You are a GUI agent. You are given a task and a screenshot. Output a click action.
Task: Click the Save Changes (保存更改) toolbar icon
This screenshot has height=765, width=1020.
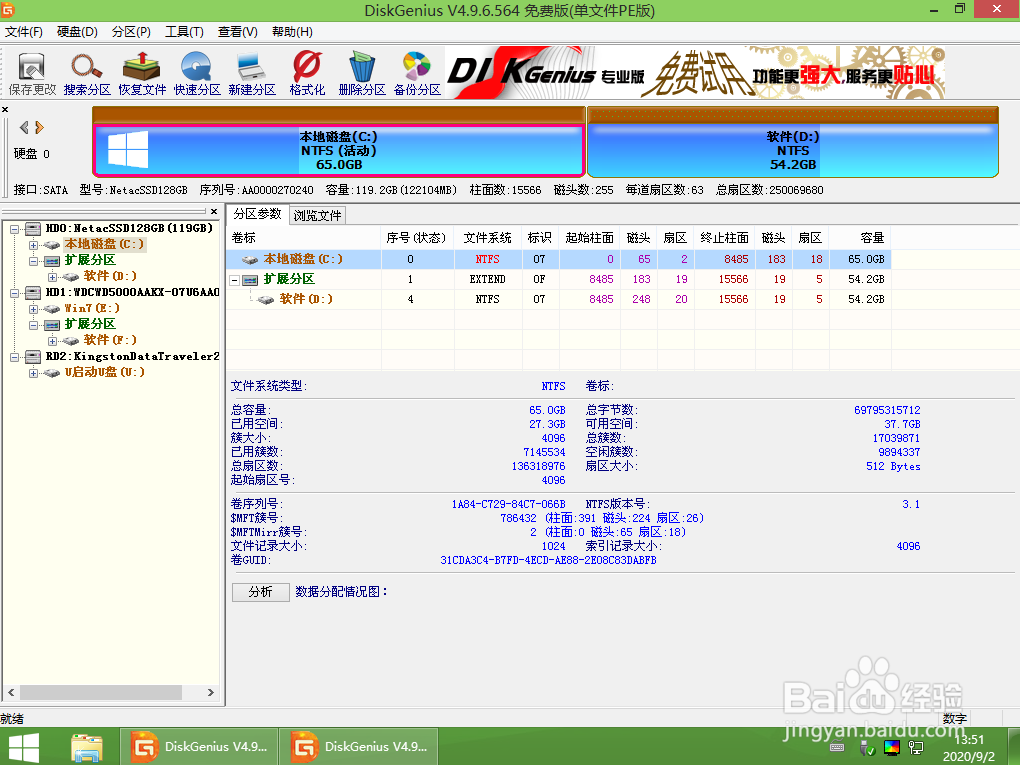[x=32, y=74]
